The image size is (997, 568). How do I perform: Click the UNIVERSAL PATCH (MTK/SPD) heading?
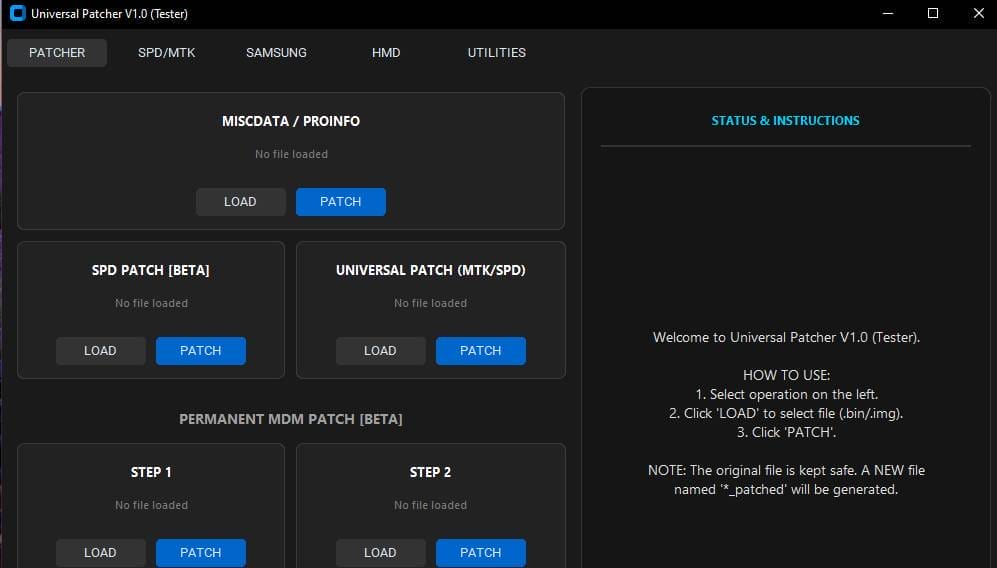coord(430,270)
